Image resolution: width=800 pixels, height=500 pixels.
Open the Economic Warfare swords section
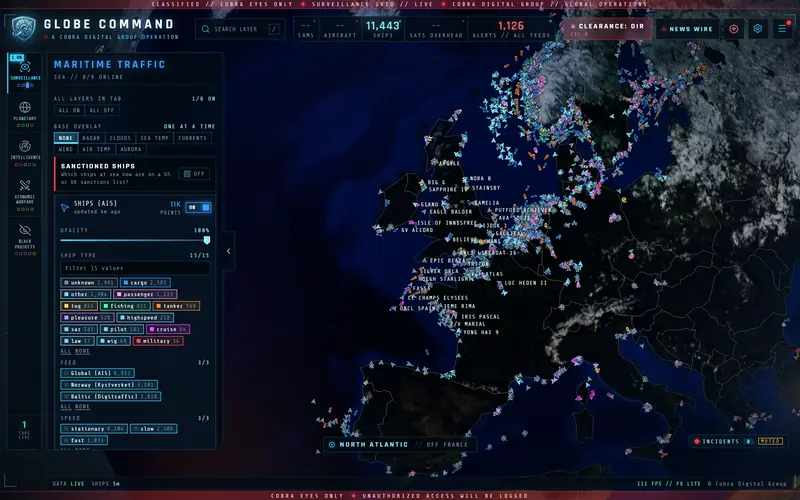(x=24, y=194)
